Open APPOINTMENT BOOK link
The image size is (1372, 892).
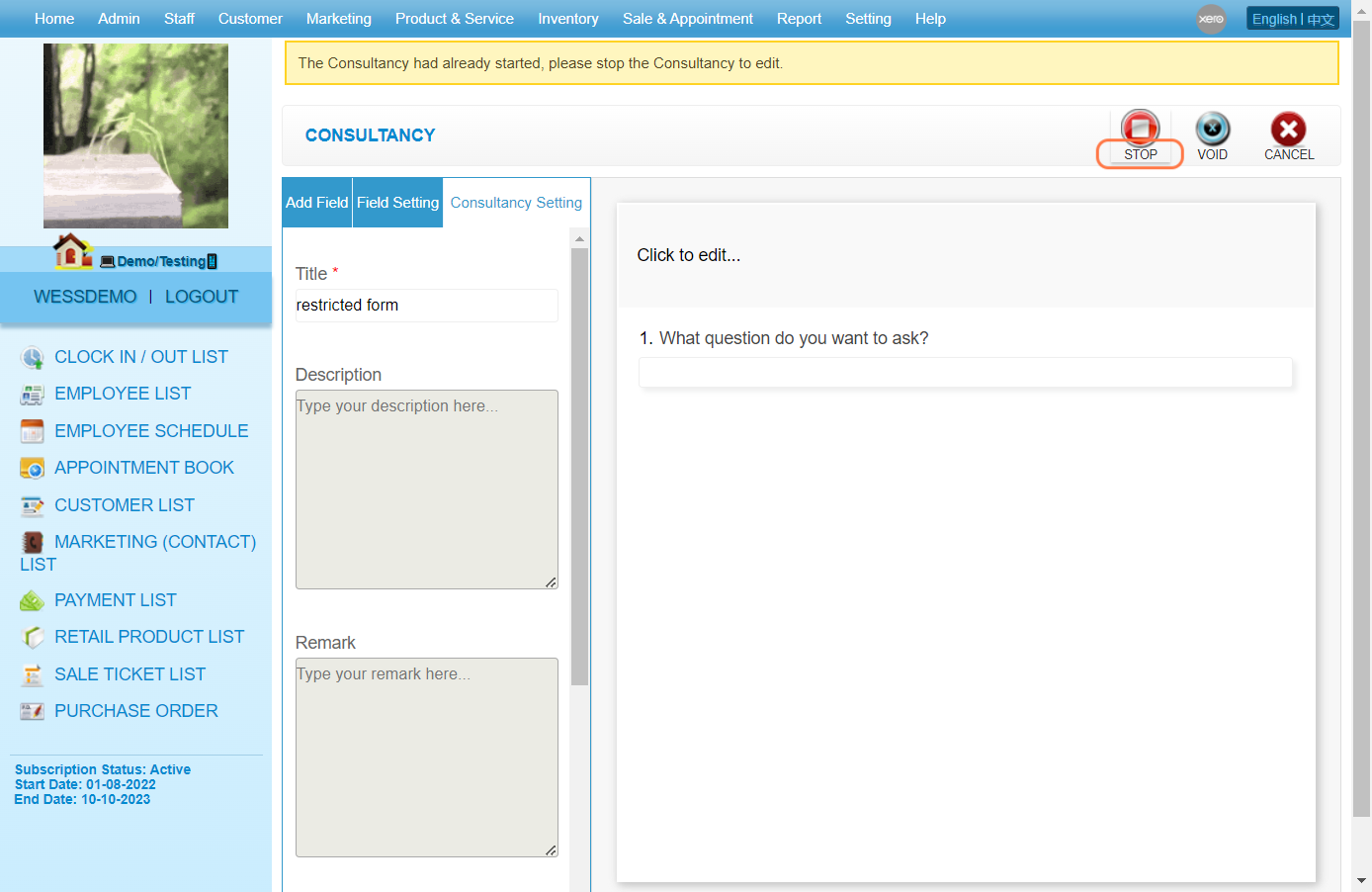coord(144,468)
